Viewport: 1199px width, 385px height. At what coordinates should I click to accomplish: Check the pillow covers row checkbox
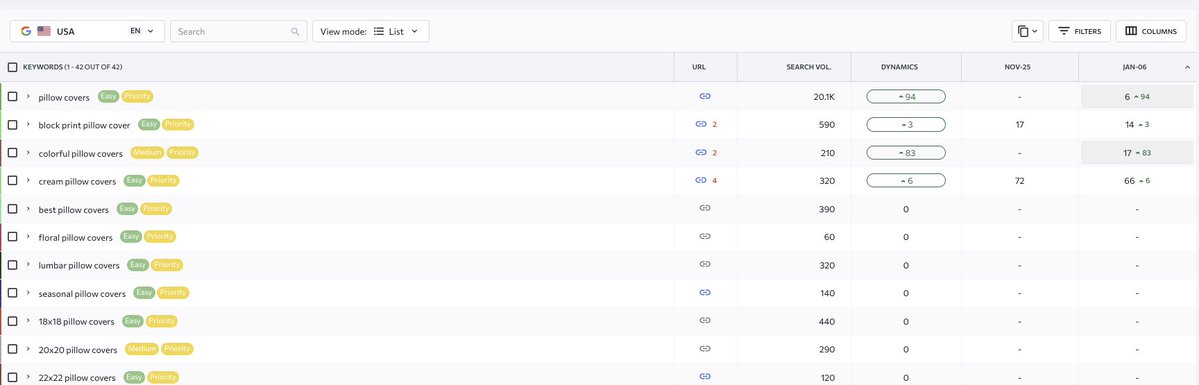click(12, 96)
